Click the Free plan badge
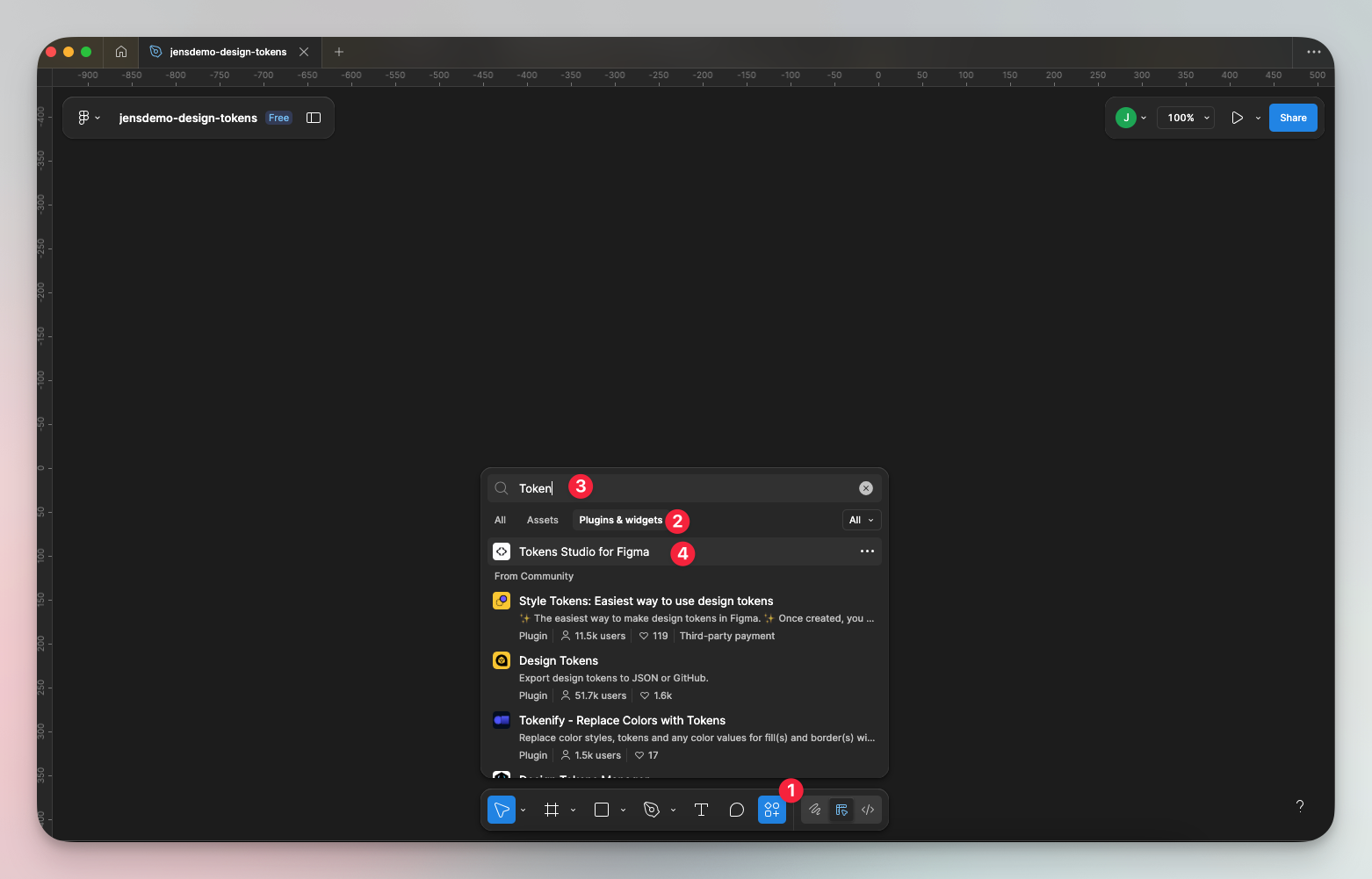This screenshot has height=879, width=1372. pyautogui.click(x=278, y=118)
